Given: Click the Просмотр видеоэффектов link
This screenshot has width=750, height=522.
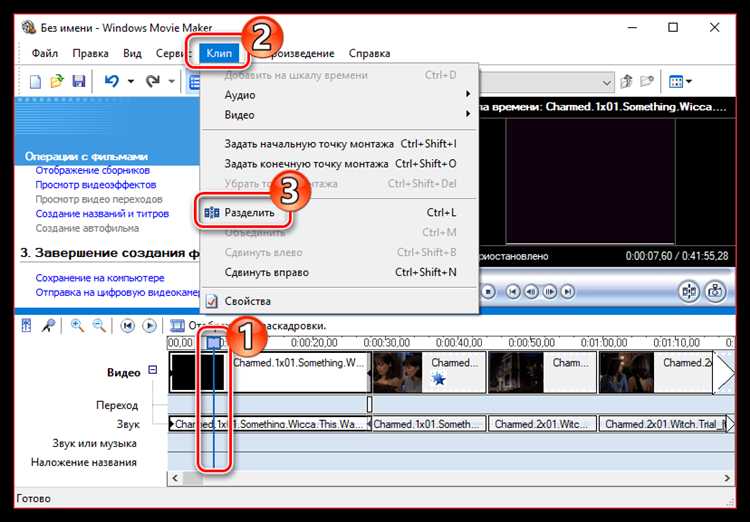Looking at the screenshot, I should tap(96, 185).
